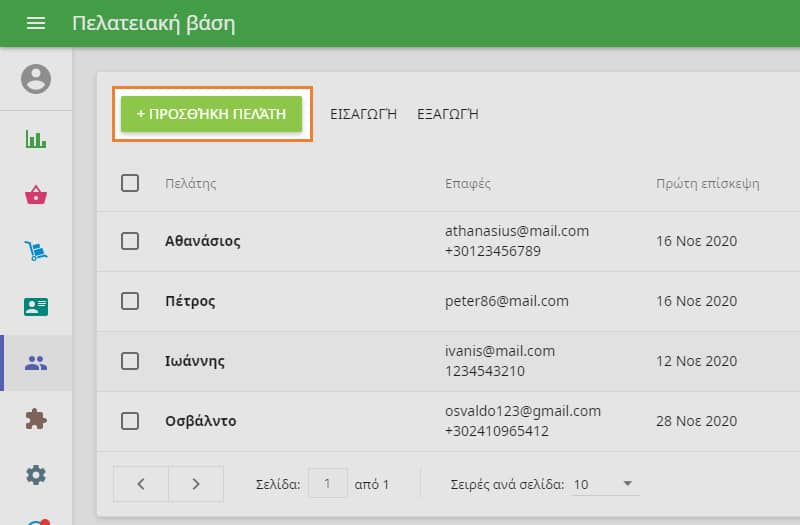Click the ΕΞΑΓΩΓΗ export button
800x525 pixels.
click(x=448, y=114)
